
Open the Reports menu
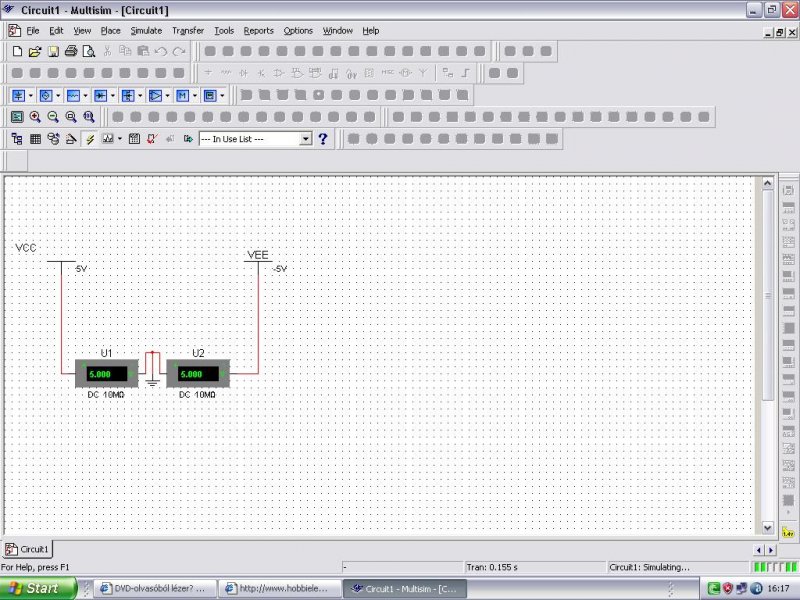click(x=259, y=31)
